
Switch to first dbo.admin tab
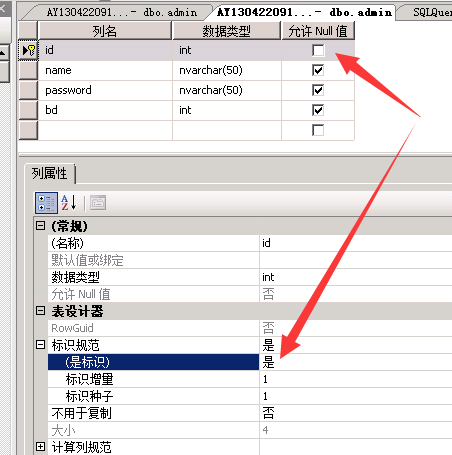(121, 12)
